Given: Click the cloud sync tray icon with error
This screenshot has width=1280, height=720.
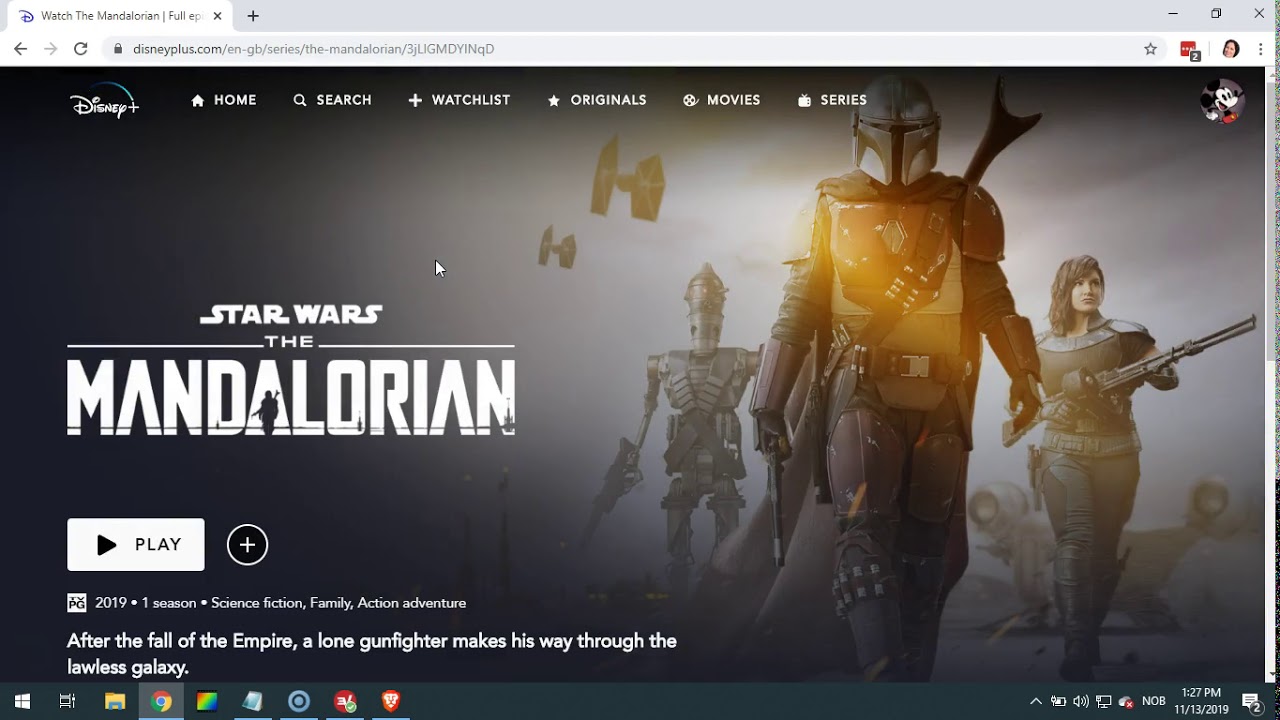Looking at the screenshot, I should point(1126,701).
